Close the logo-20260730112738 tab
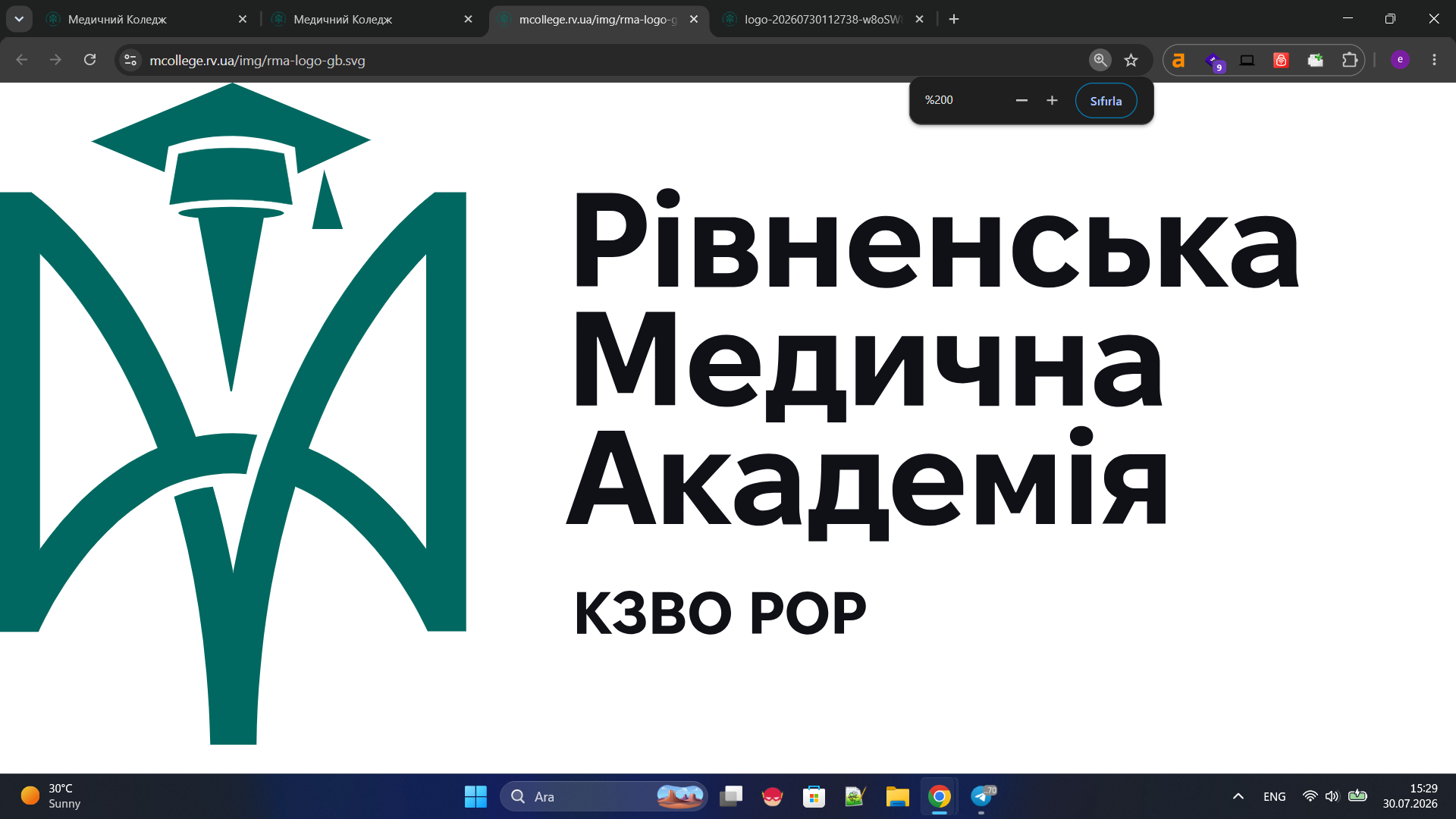The image size is (1456, 819). pyautogui.click(x=919, y=19)
